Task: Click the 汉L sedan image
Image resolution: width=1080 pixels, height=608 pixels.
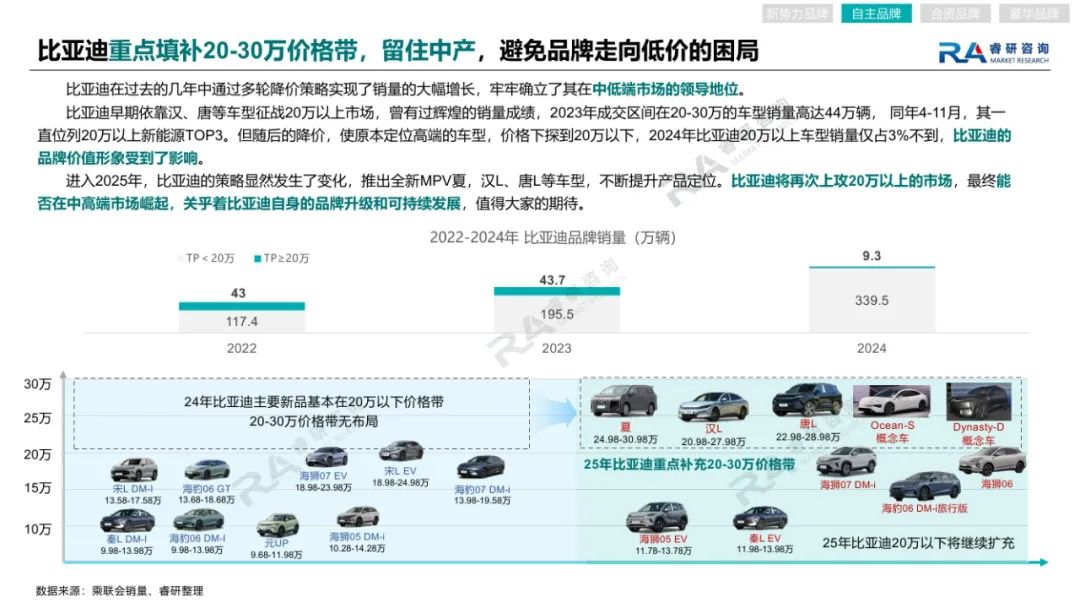Action: 714,406
